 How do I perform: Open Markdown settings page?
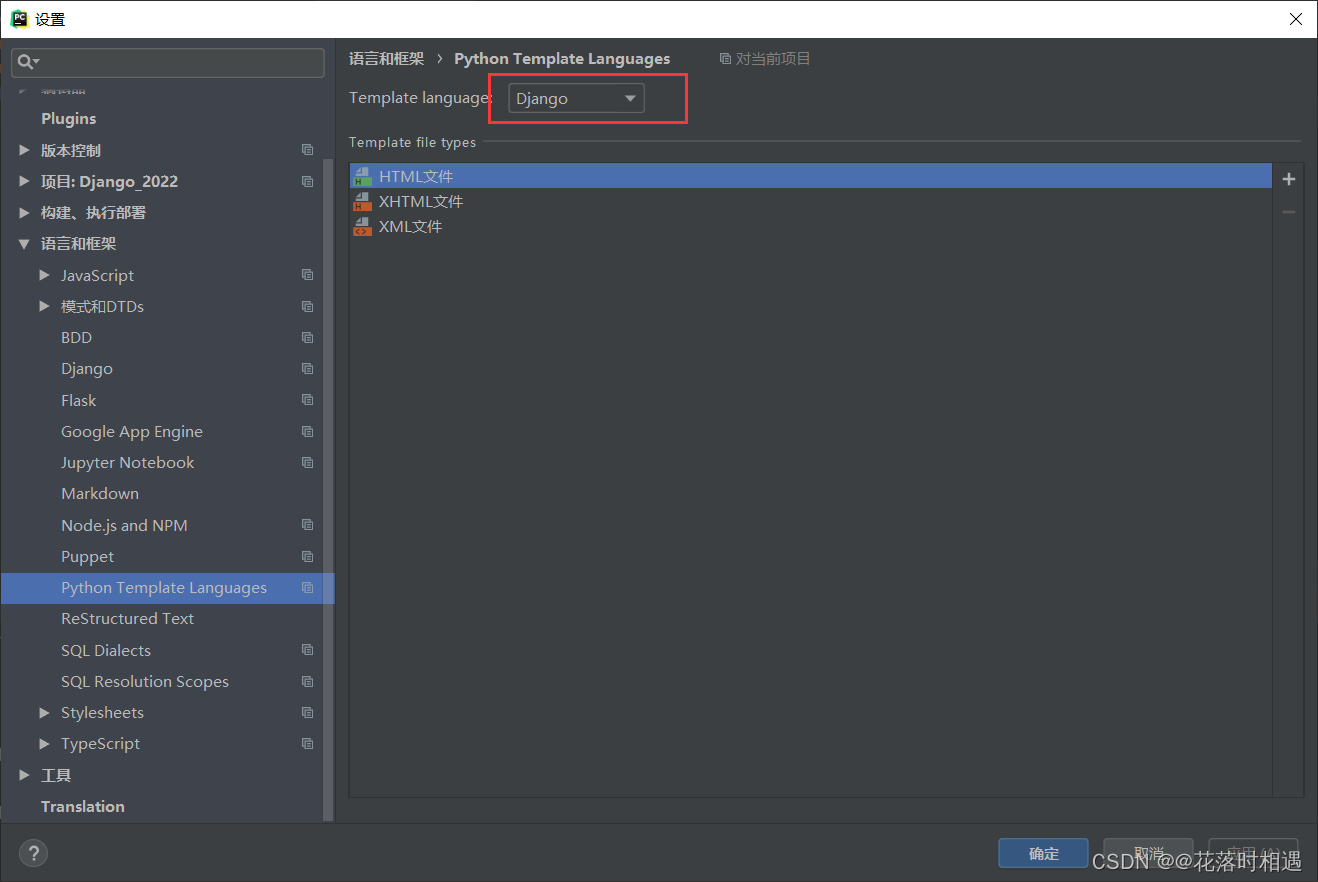(100, 493)
